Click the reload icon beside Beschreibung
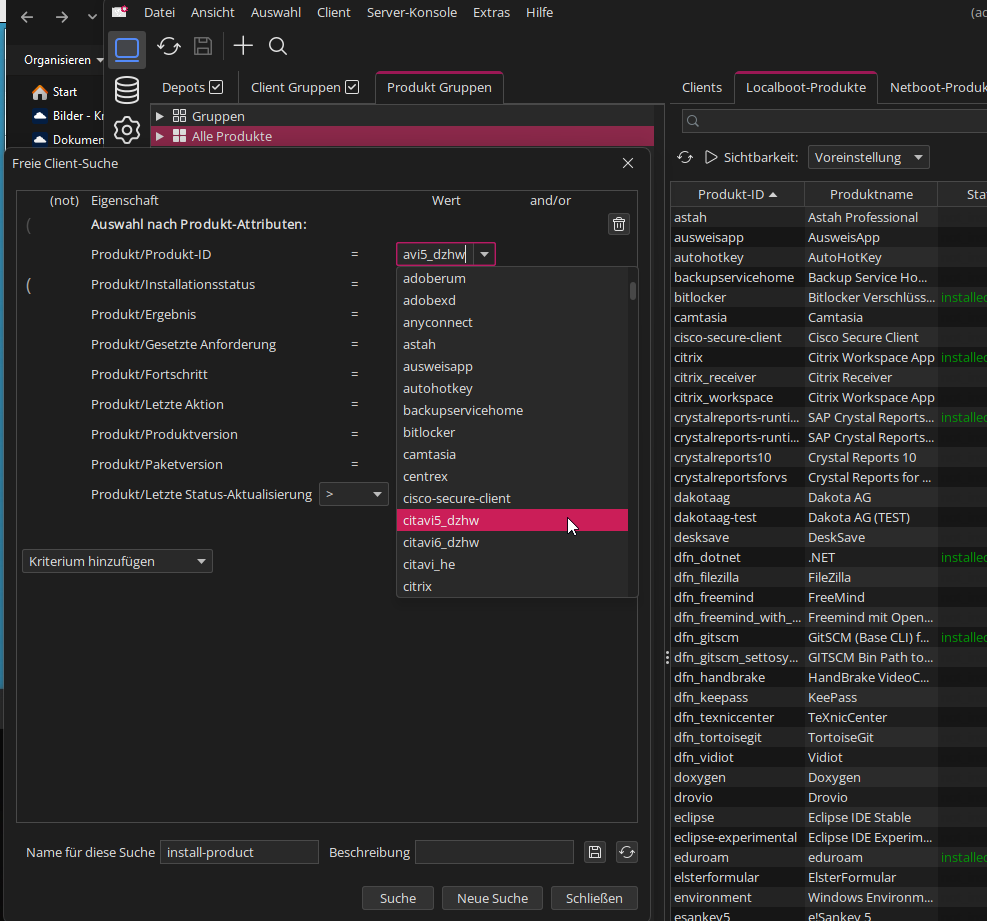The height and width of the screenshot is (921, 987). [x=626, y=852]
